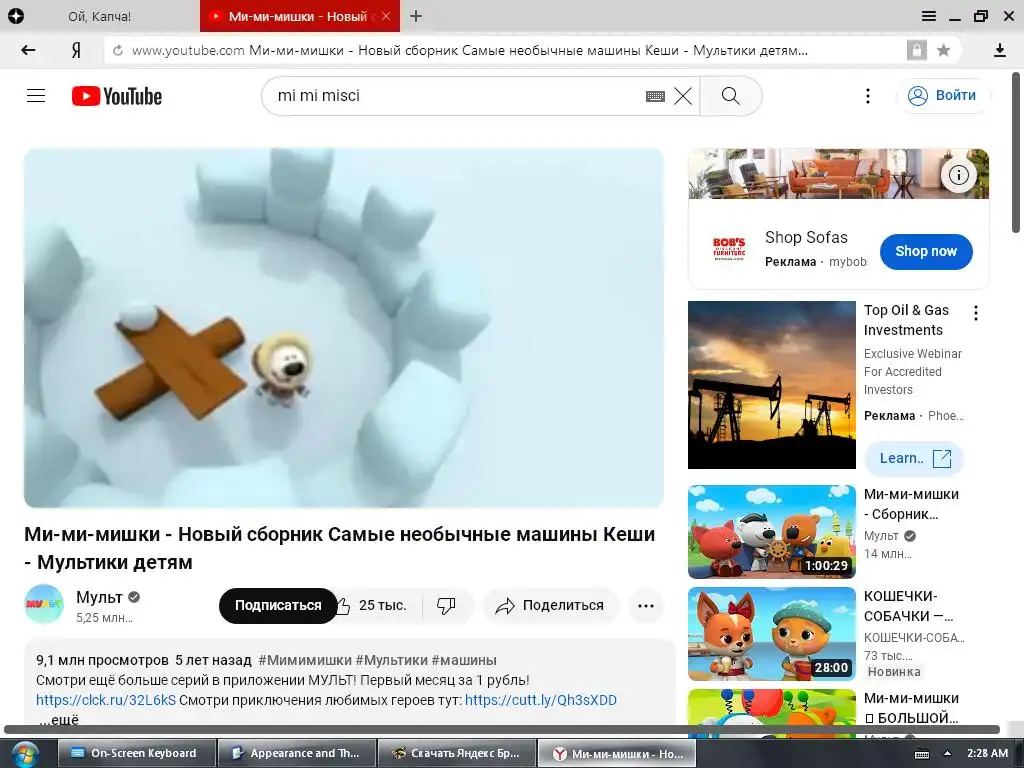Screen dimensions: 1024x768
Task: Run search with magnifier button
Action: click(731, 96)
